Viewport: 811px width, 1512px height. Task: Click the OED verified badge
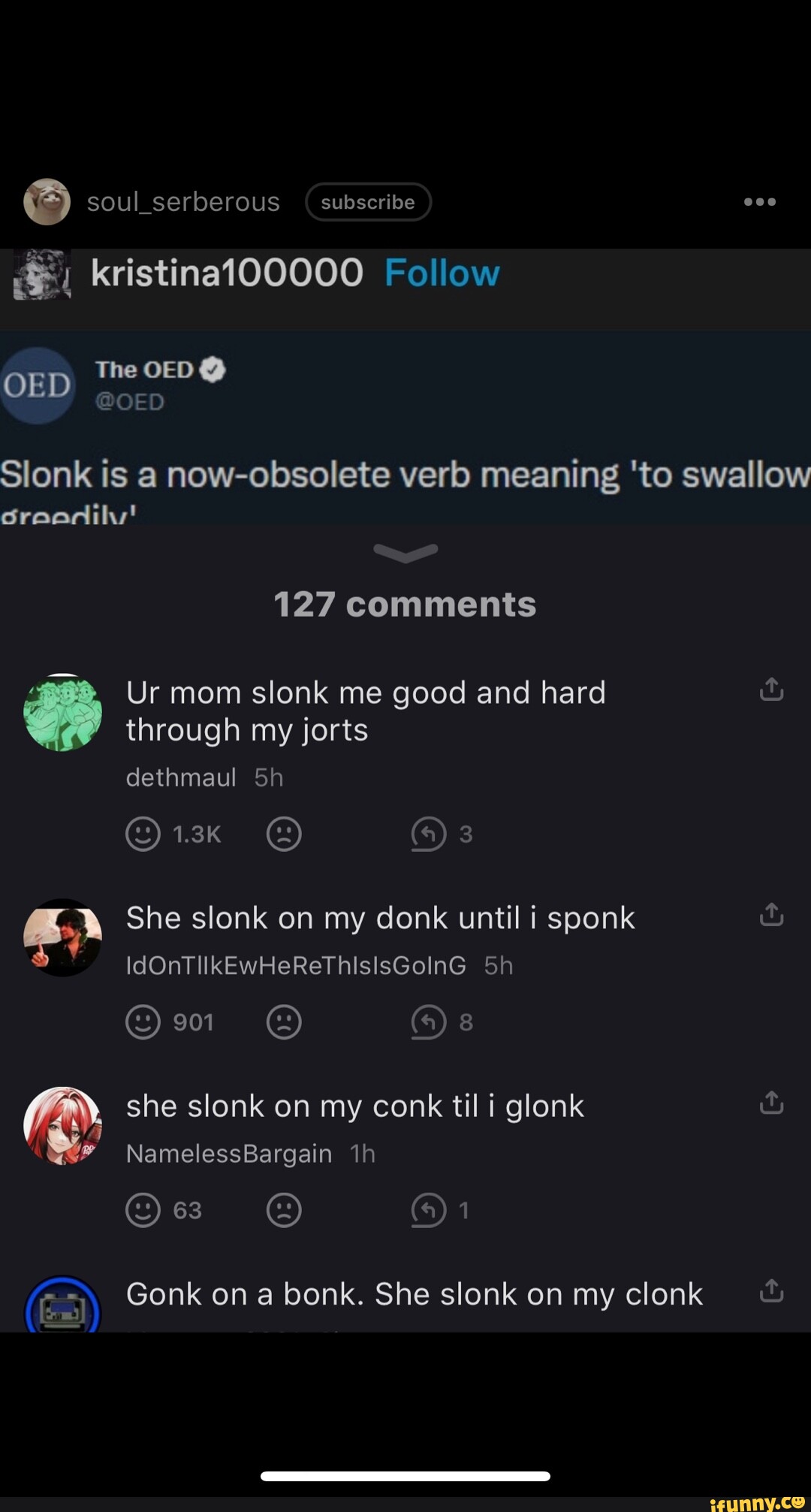point(213,369)
